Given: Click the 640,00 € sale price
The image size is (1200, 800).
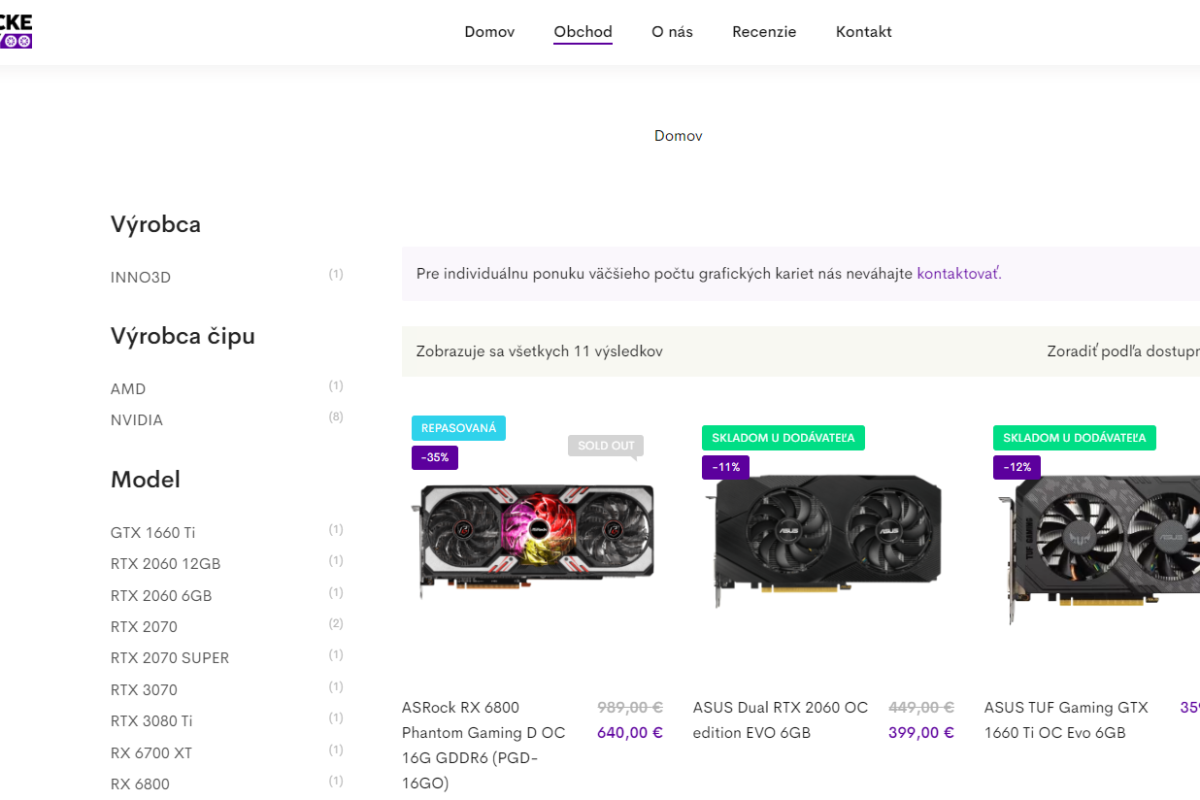Looking at the screenshot, I should pos(630,732).
